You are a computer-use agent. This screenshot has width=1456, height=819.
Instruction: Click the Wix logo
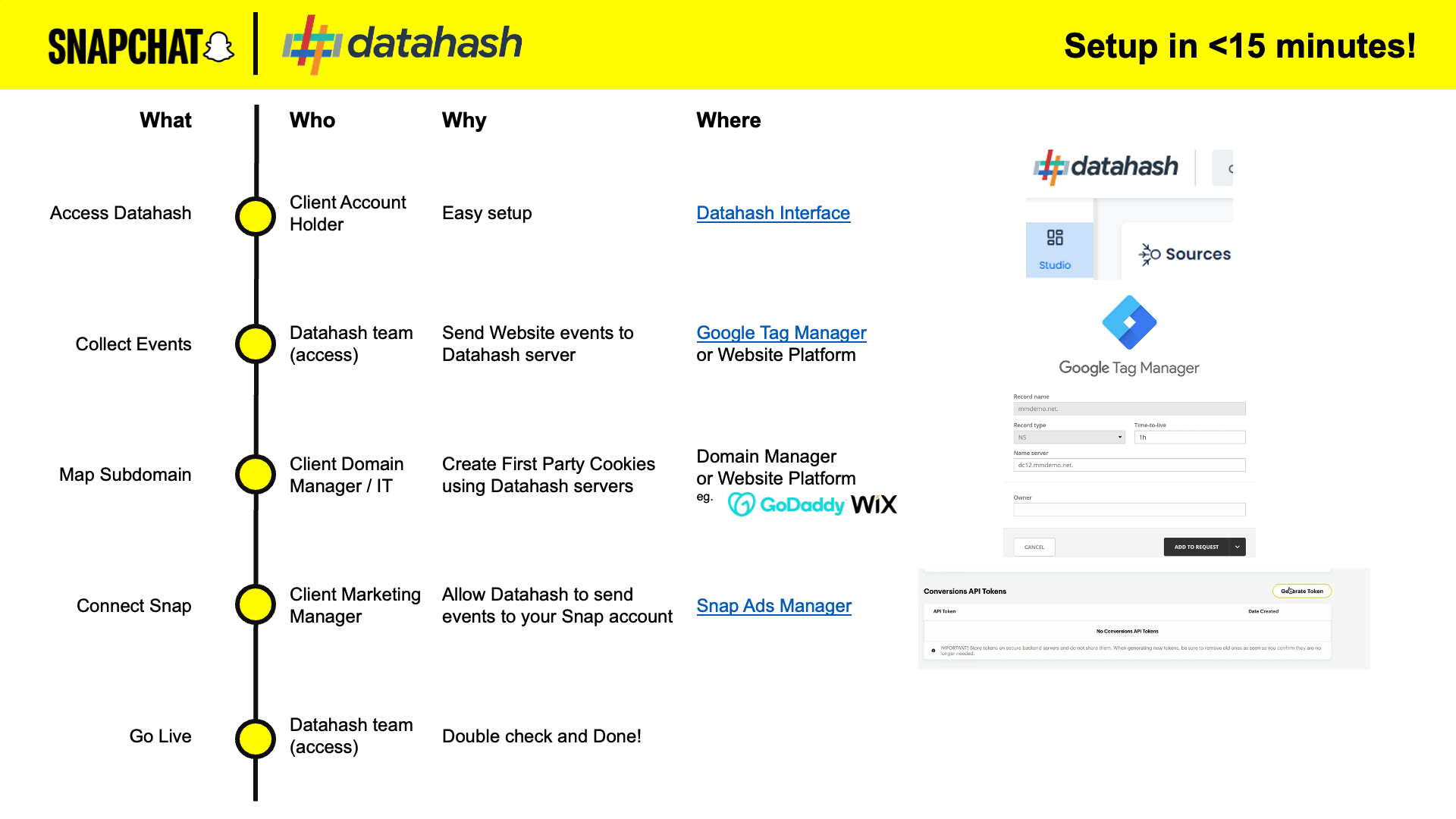(874, 504)
